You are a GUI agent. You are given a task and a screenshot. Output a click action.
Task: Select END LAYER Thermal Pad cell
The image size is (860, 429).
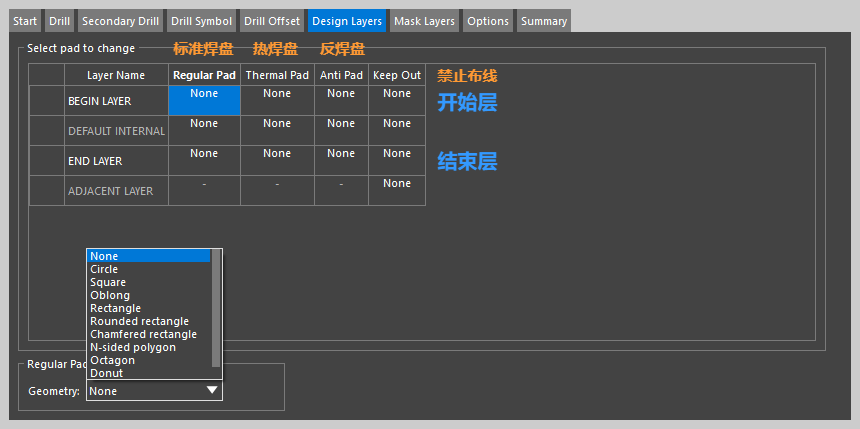277,160
